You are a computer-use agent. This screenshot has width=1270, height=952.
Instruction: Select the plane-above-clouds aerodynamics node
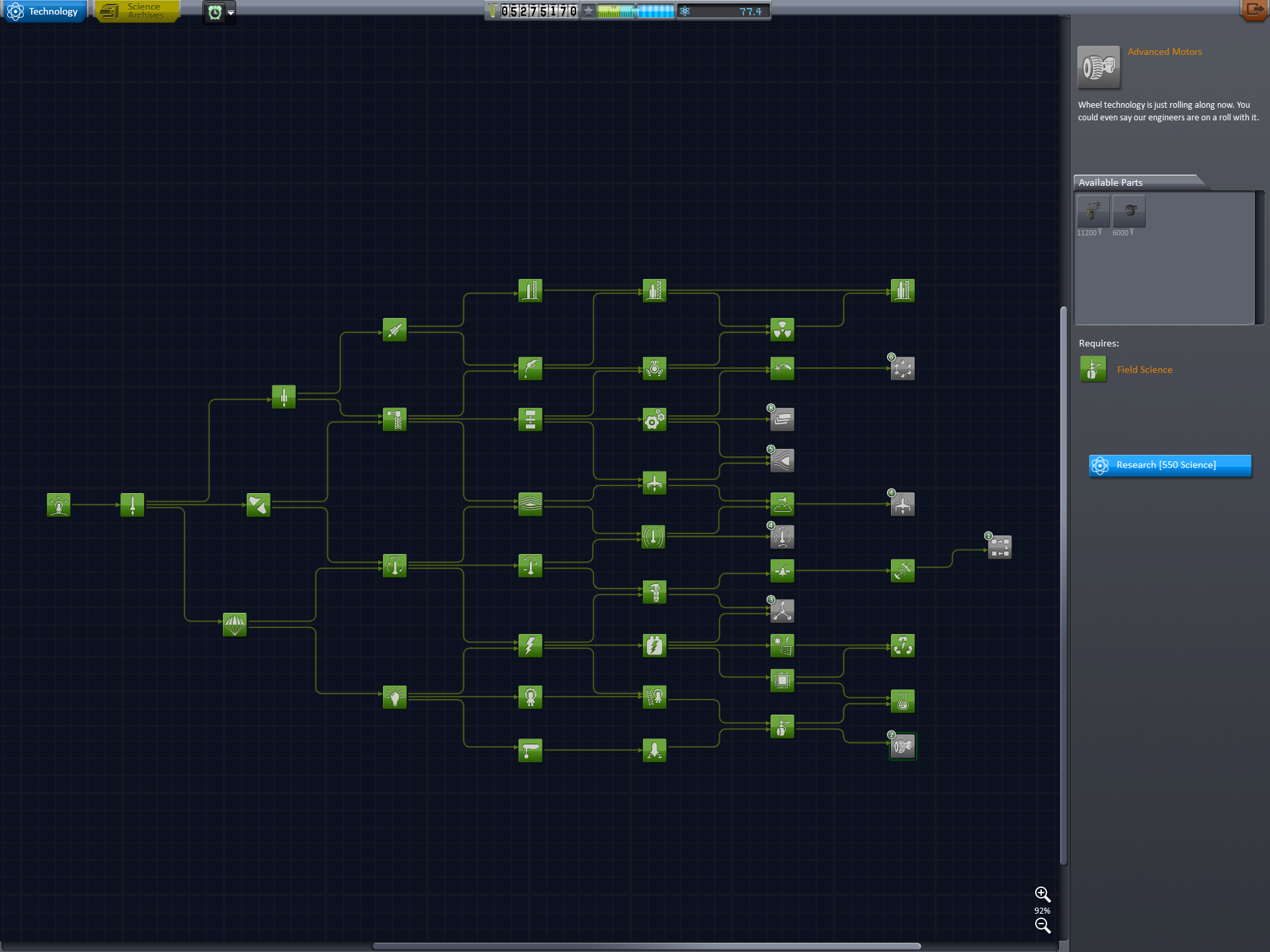783,504
